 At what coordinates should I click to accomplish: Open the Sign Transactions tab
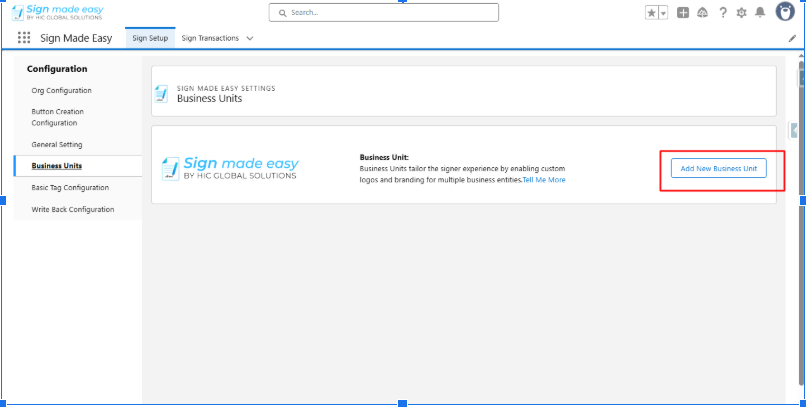210,38
